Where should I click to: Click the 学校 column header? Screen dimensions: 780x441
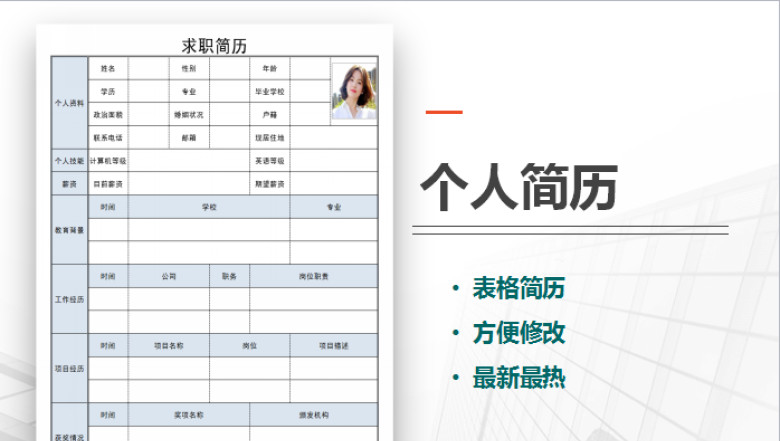(x=209, y=207)
